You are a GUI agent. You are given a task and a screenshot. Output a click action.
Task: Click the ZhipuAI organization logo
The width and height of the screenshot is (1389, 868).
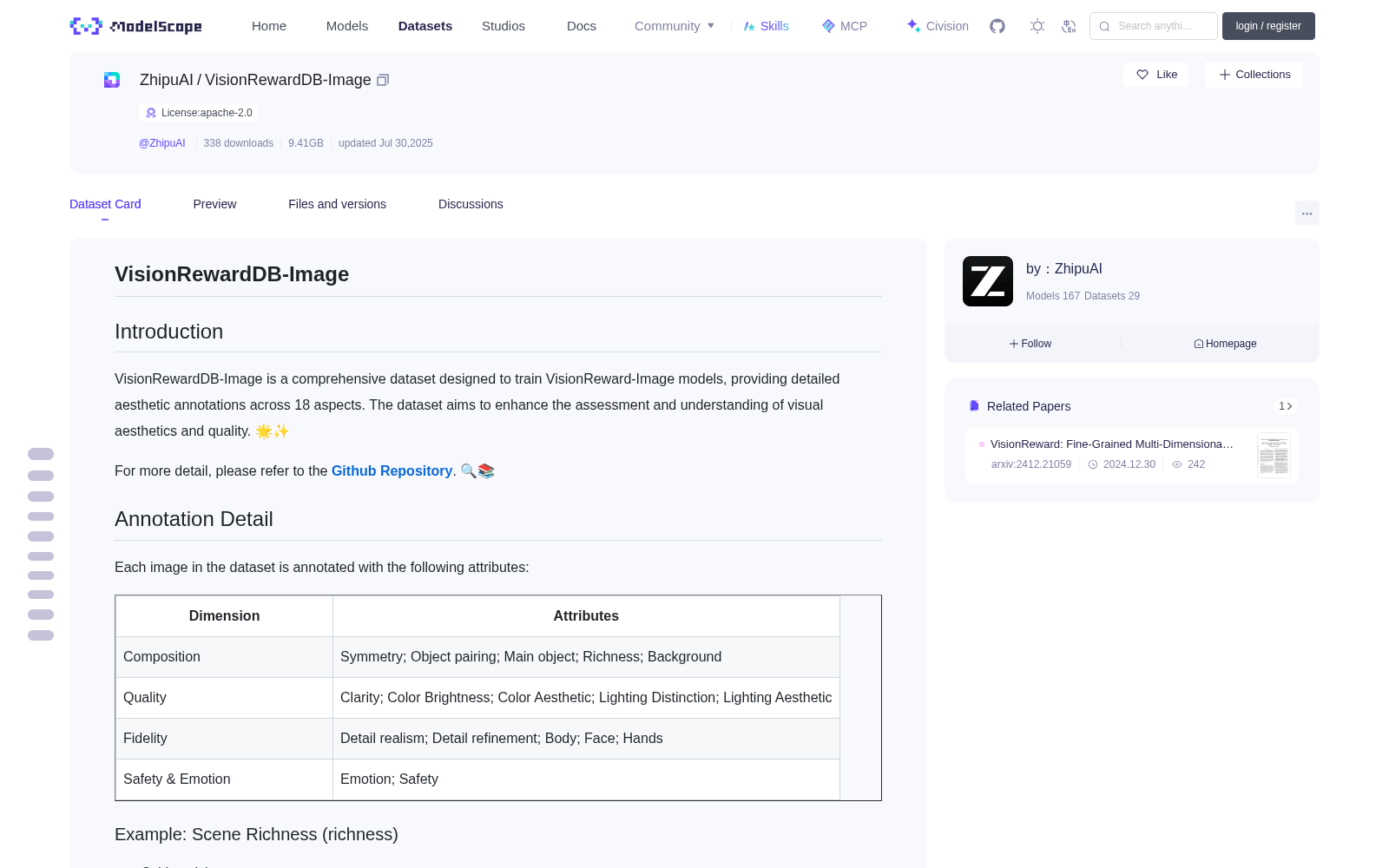point(988,281)
